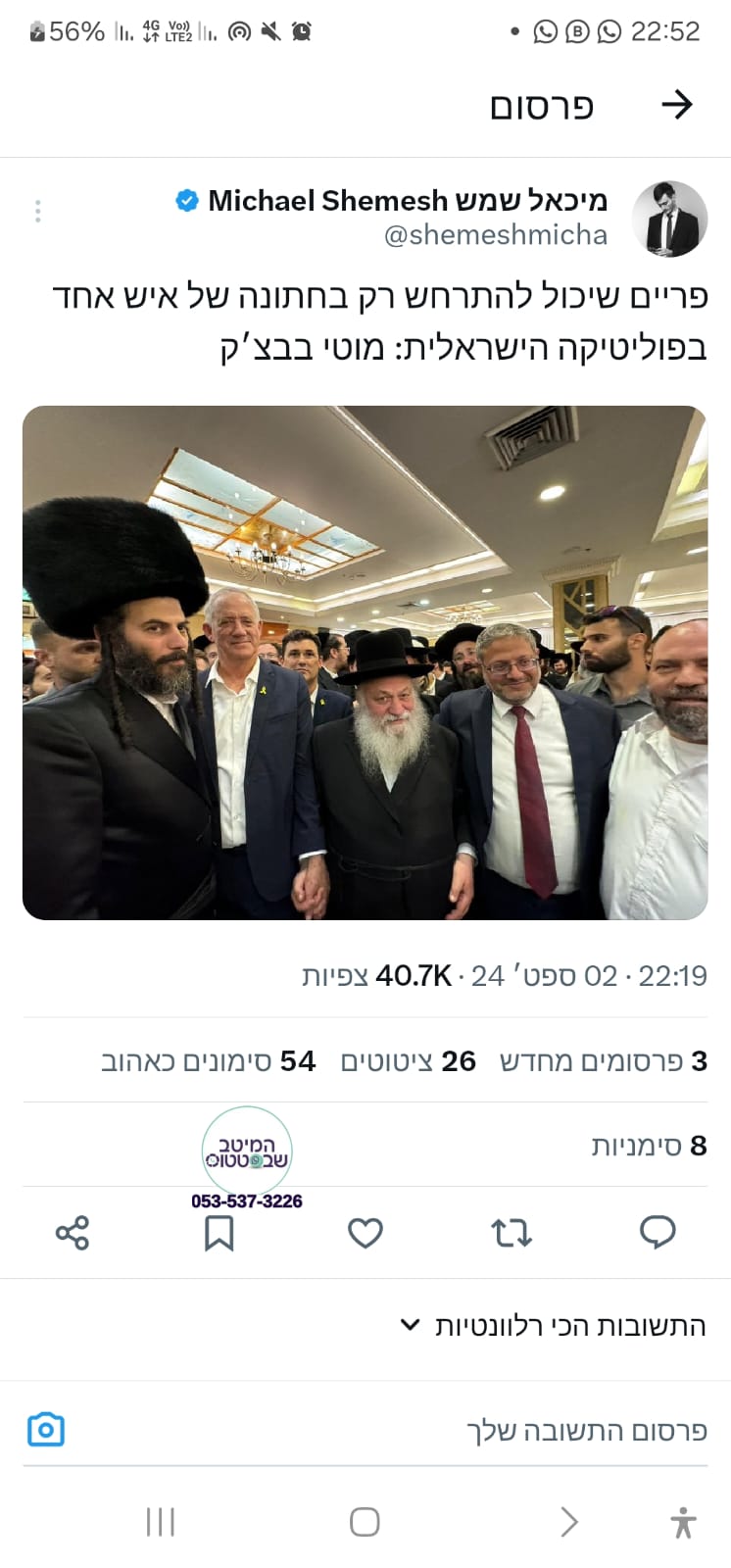Like the post with the heart icon

365,1232
